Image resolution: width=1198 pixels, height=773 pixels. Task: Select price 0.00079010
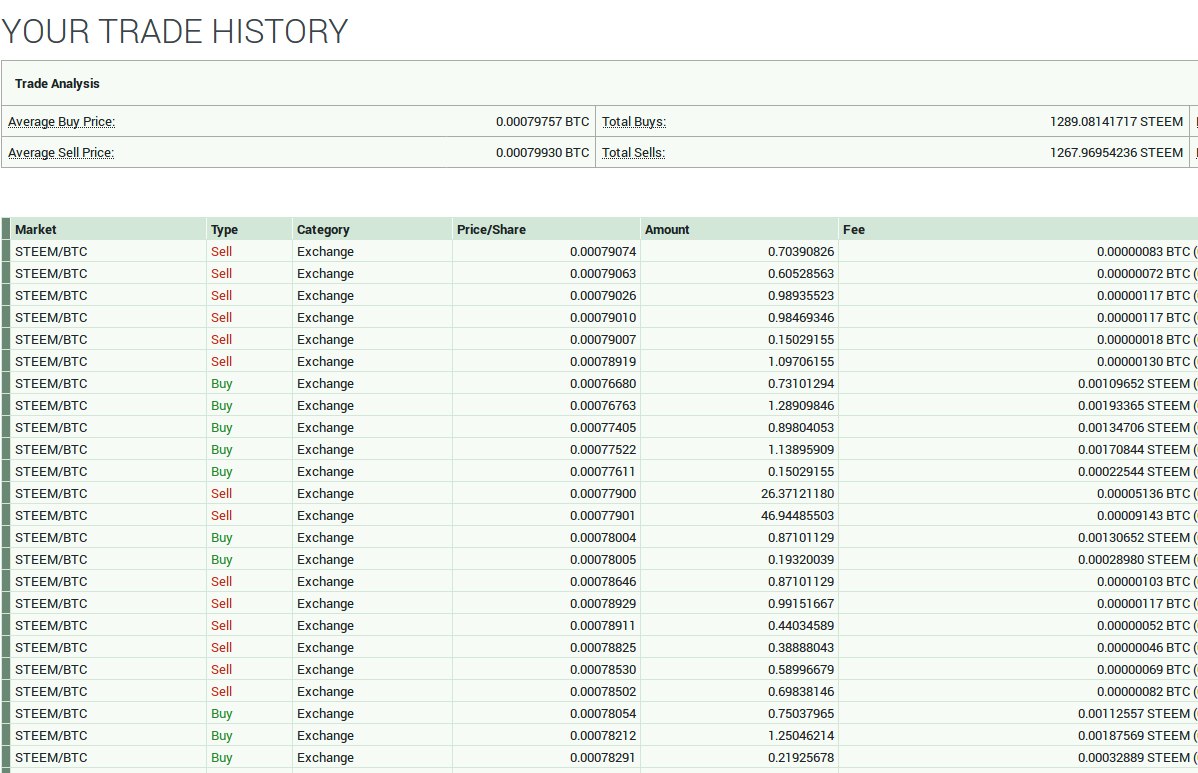tap(603, 318)
